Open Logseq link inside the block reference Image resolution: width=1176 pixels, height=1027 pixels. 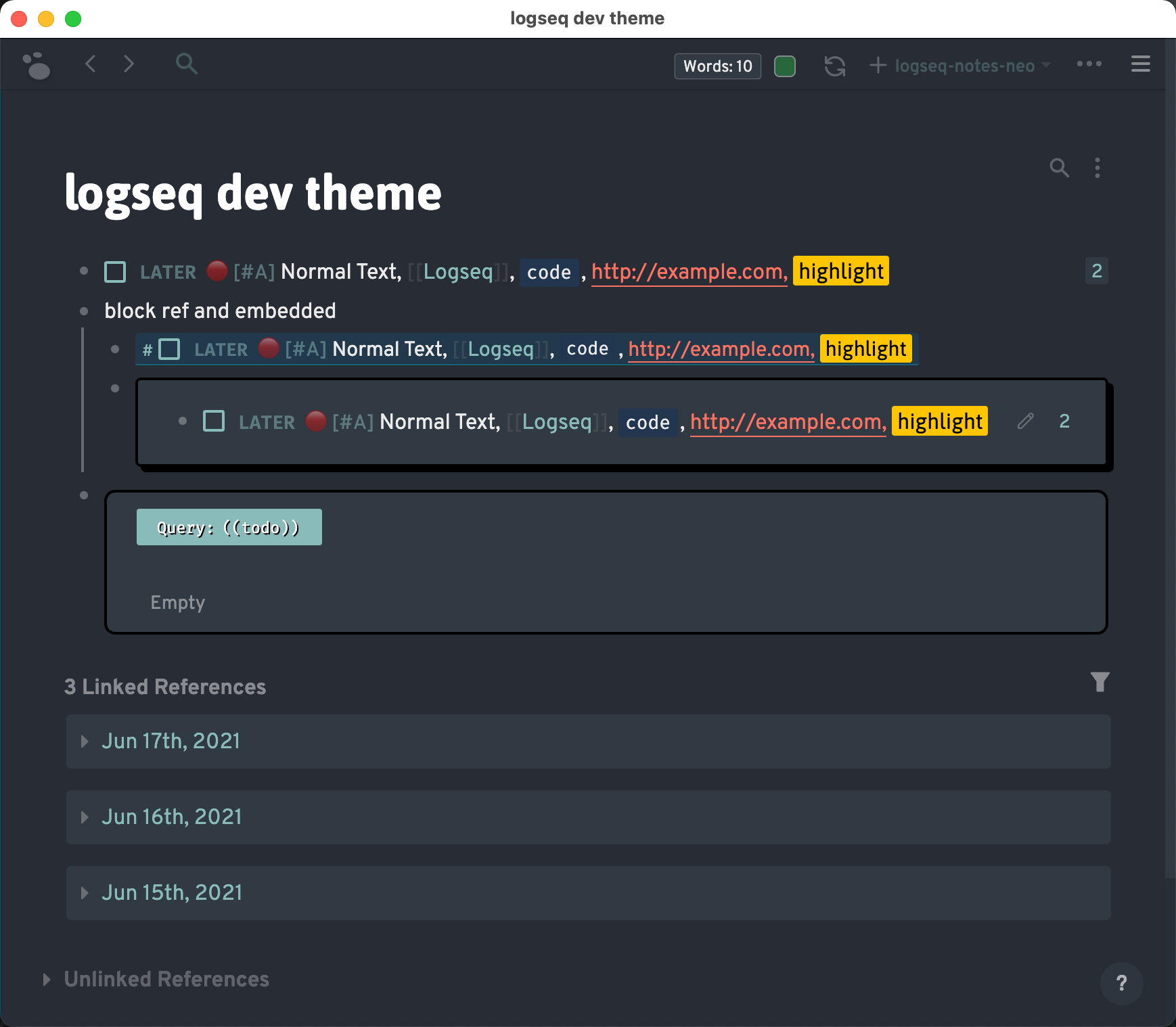click(501, 349)
